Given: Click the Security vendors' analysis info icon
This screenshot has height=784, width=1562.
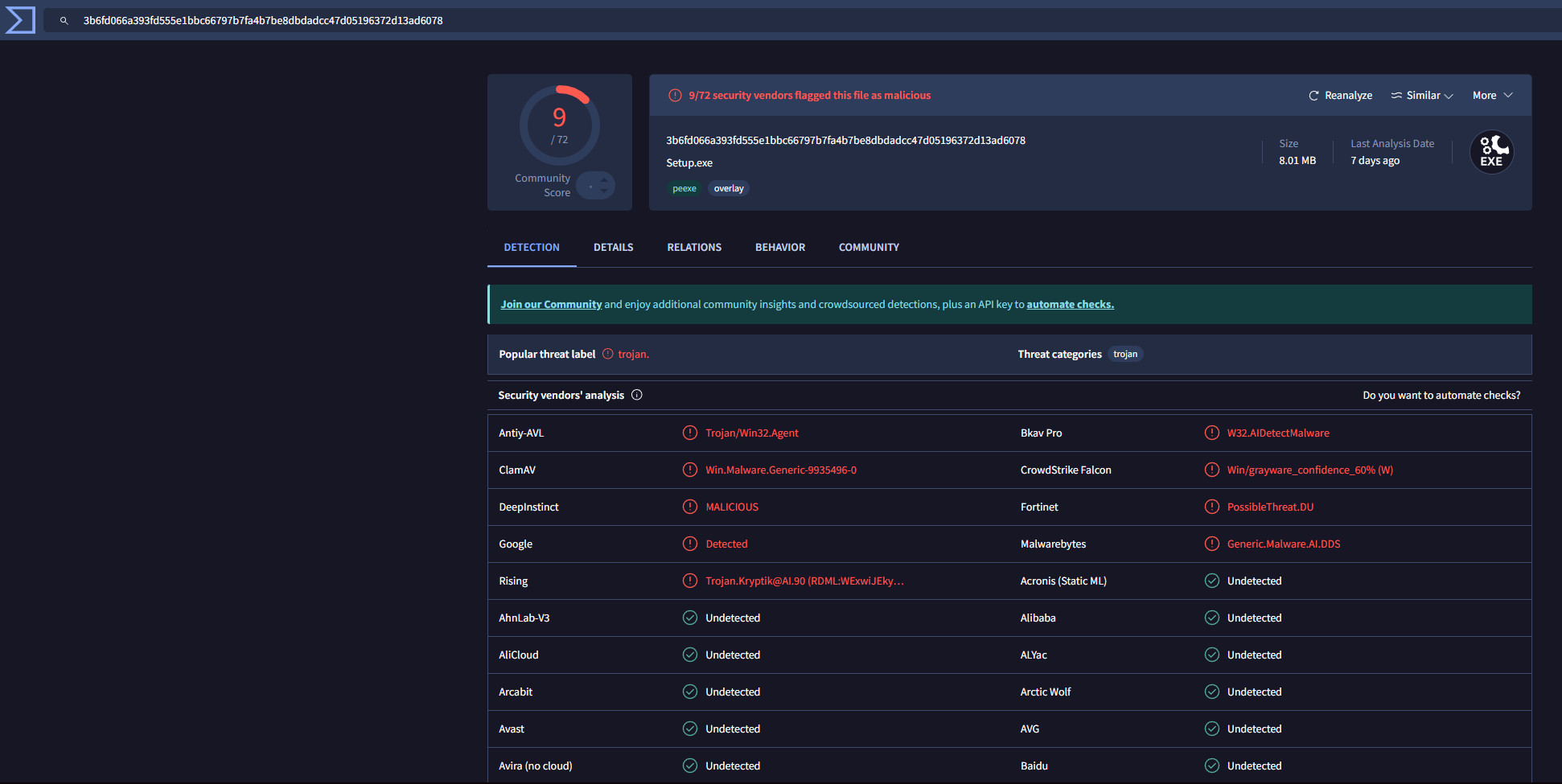Looking at the screenshot, I should coord(637,395).
